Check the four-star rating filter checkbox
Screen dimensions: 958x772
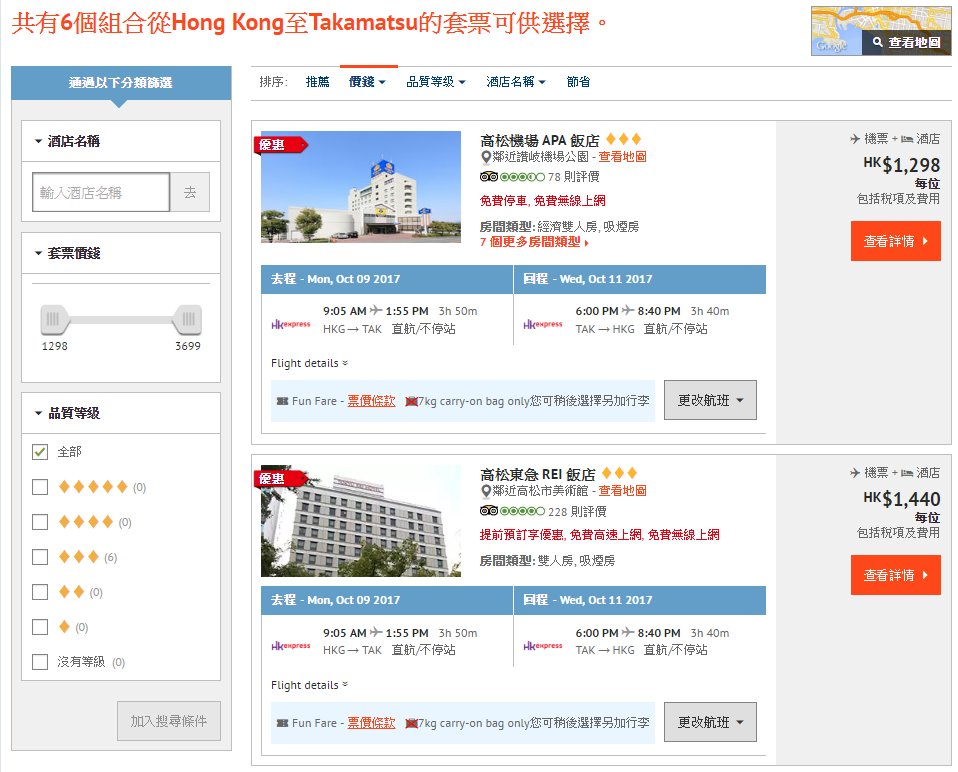point(40,522)
